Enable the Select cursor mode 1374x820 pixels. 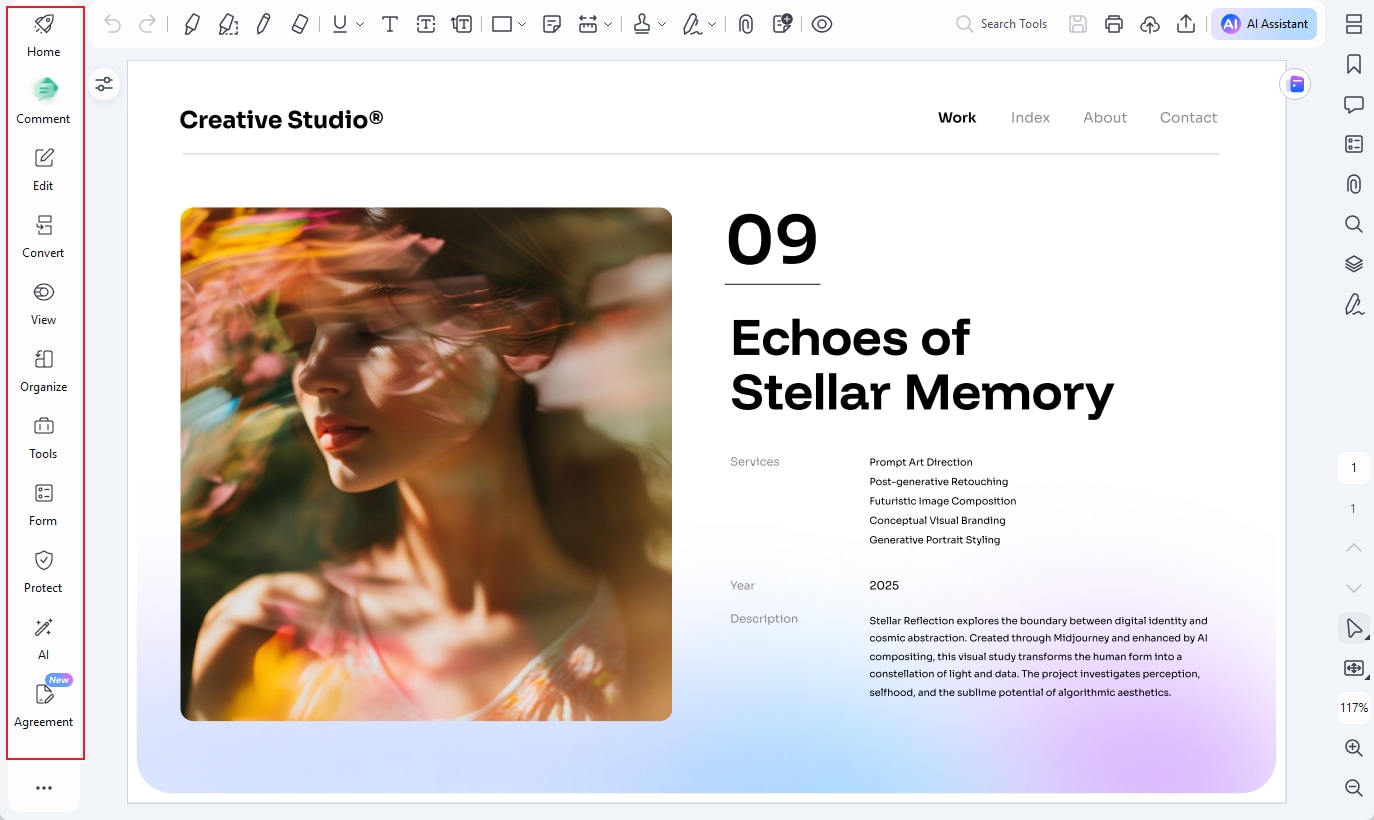[x=1354, y=628]
